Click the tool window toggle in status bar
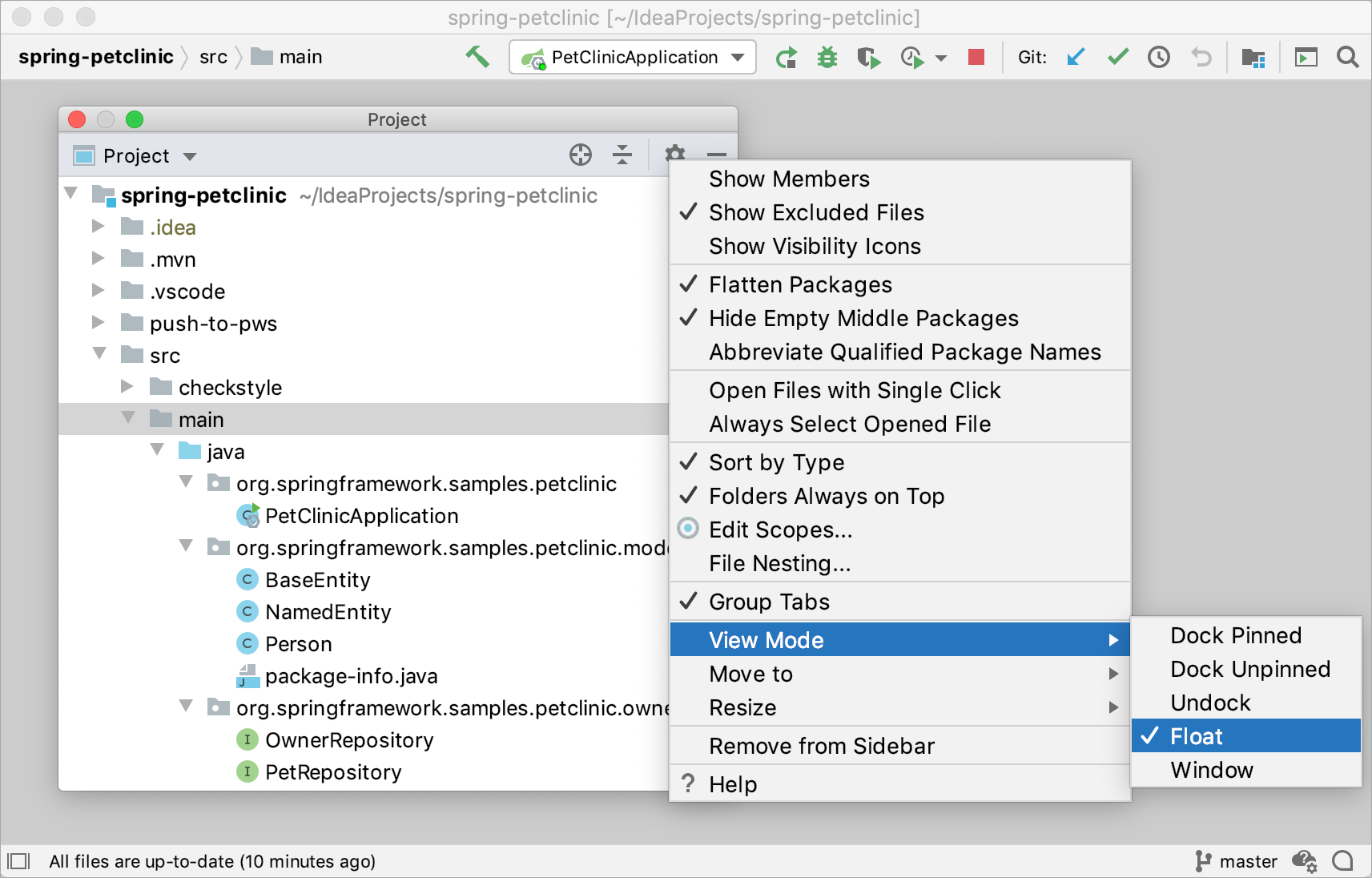Image resolution: width=1372 pixels, height=878 pixels. coord(18,861)
